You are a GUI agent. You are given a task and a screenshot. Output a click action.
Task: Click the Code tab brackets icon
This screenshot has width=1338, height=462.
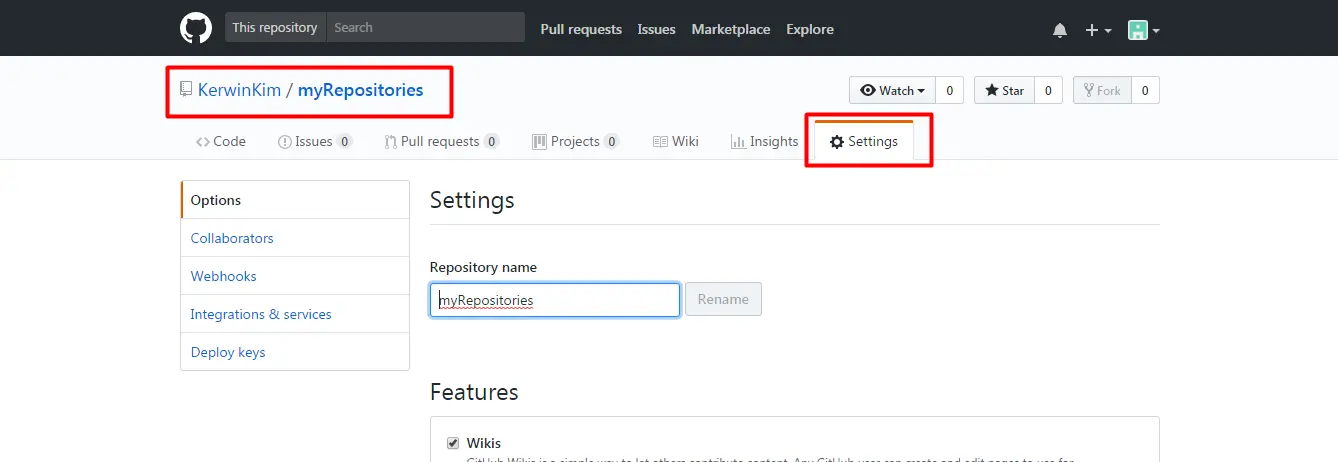click(x=203, y=142)
